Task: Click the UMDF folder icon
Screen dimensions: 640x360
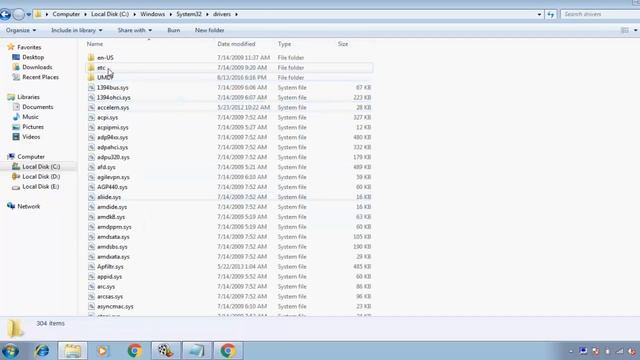Action: point(91,78)
